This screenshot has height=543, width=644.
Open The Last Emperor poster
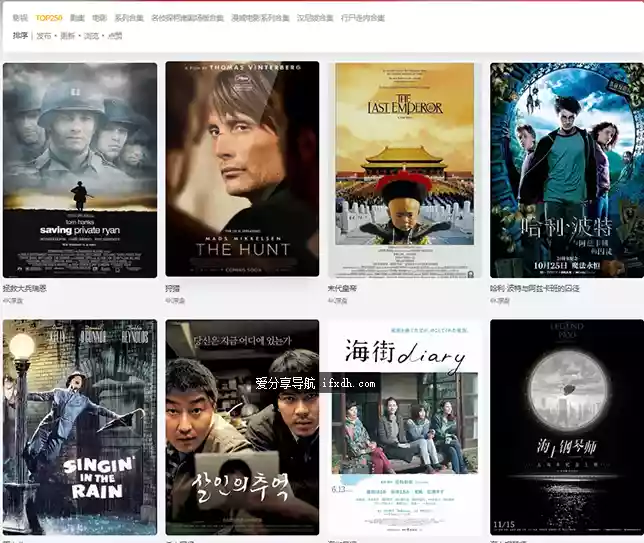(x=405, y=170)
